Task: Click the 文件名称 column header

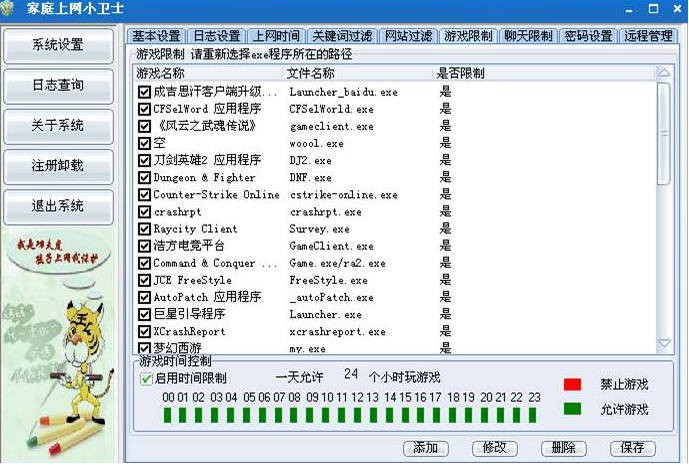Action: coord(357,73)
